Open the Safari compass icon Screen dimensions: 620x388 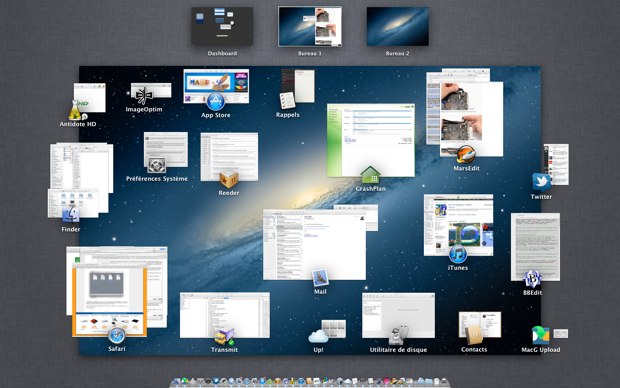(x=117, y=335)
